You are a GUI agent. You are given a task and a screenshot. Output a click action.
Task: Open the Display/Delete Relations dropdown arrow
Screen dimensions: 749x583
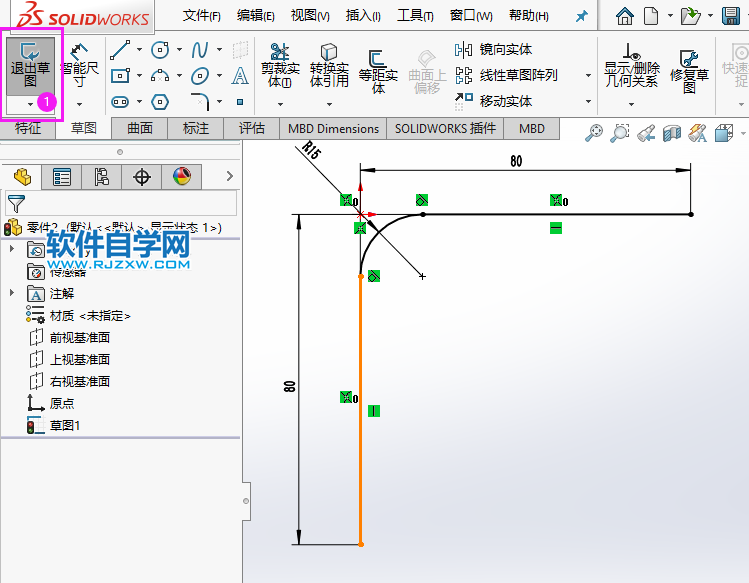[631, 104]
